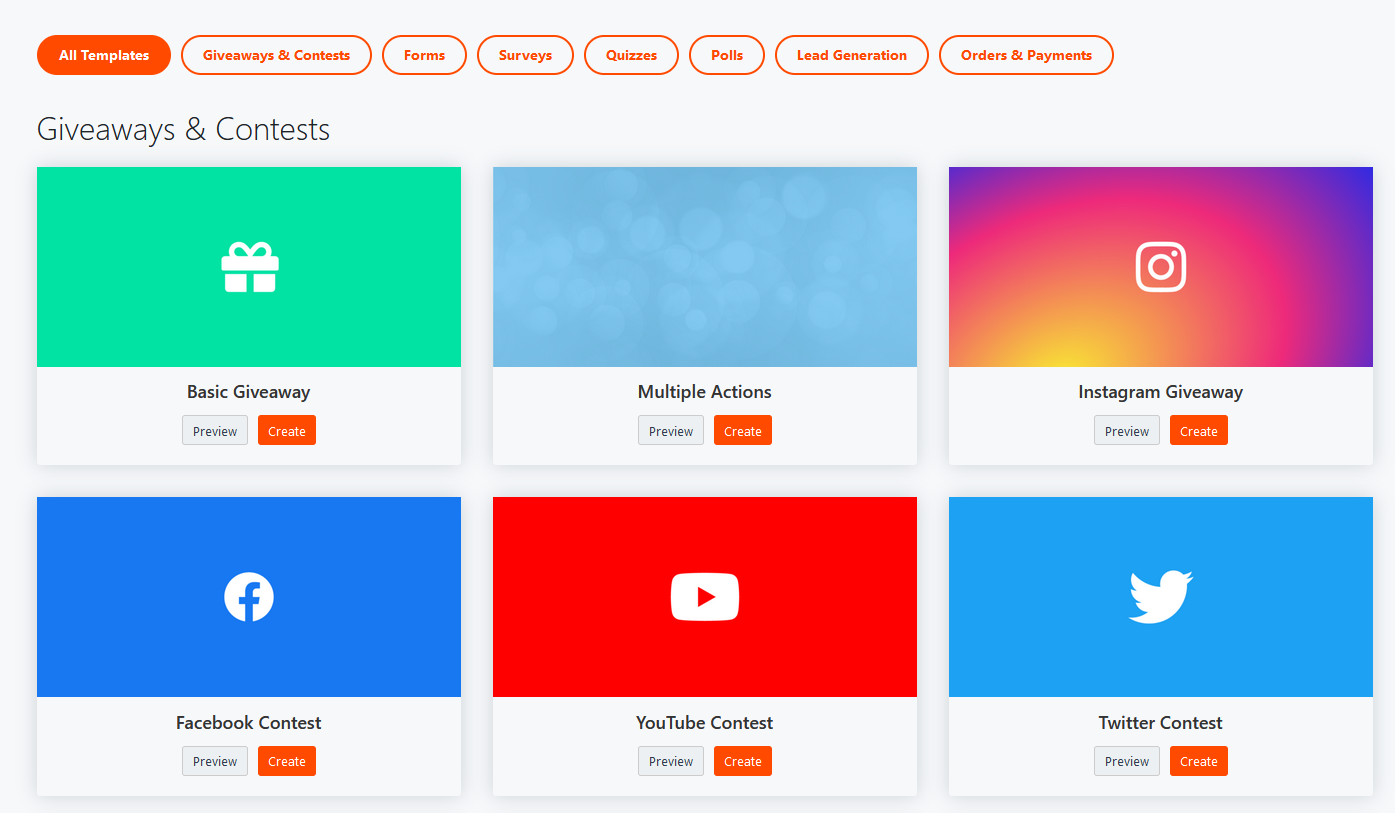Preview the Facebook Contest template

(x=215, y=761)
